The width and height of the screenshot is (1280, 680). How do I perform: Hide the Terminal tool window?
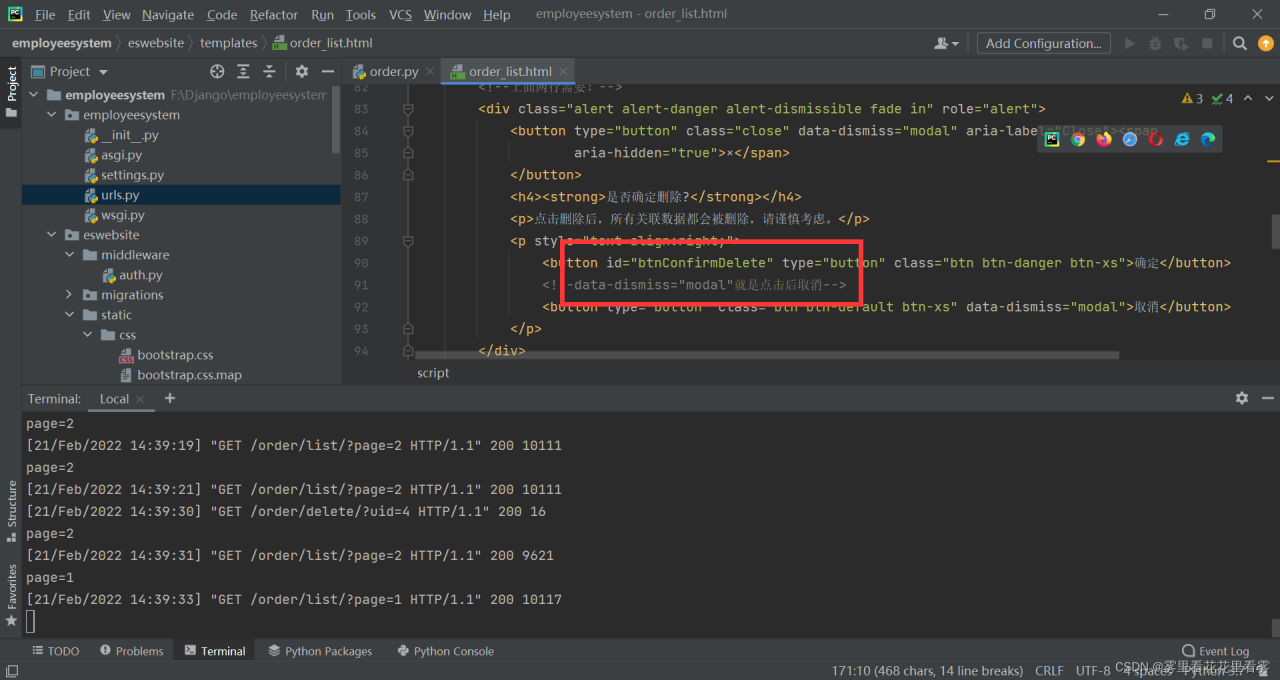[x=1267, y=398]
